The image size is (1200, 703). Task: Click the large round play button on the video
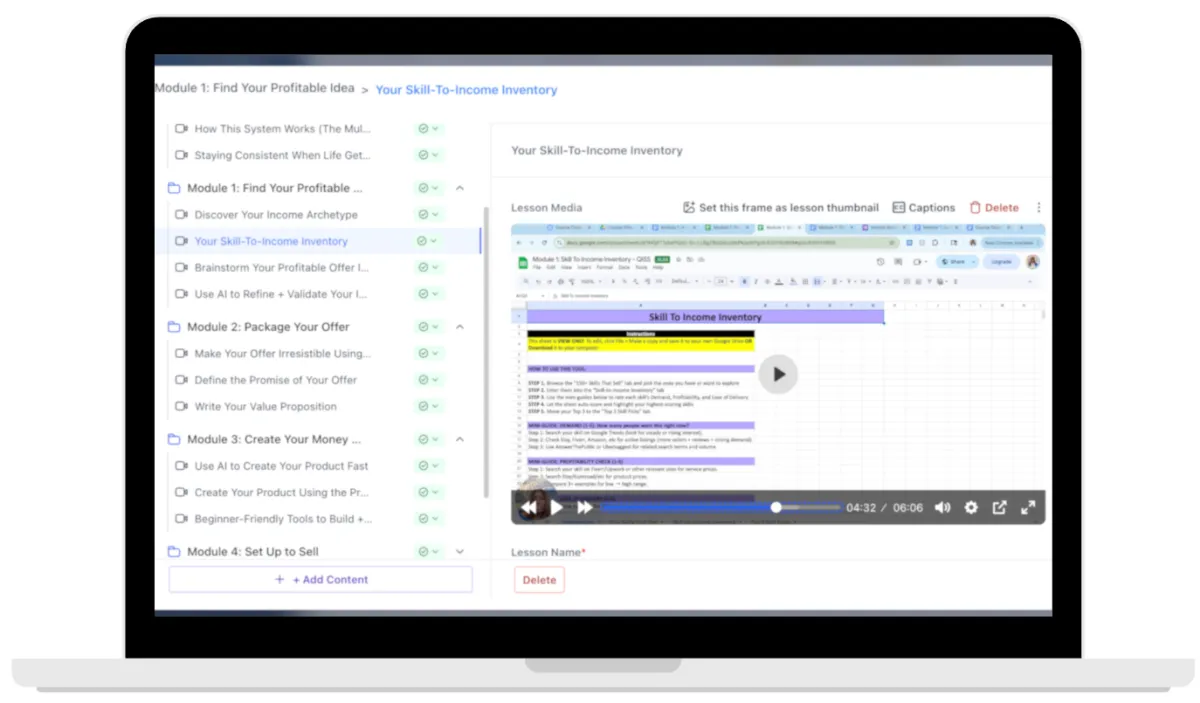tap(778, 375)
